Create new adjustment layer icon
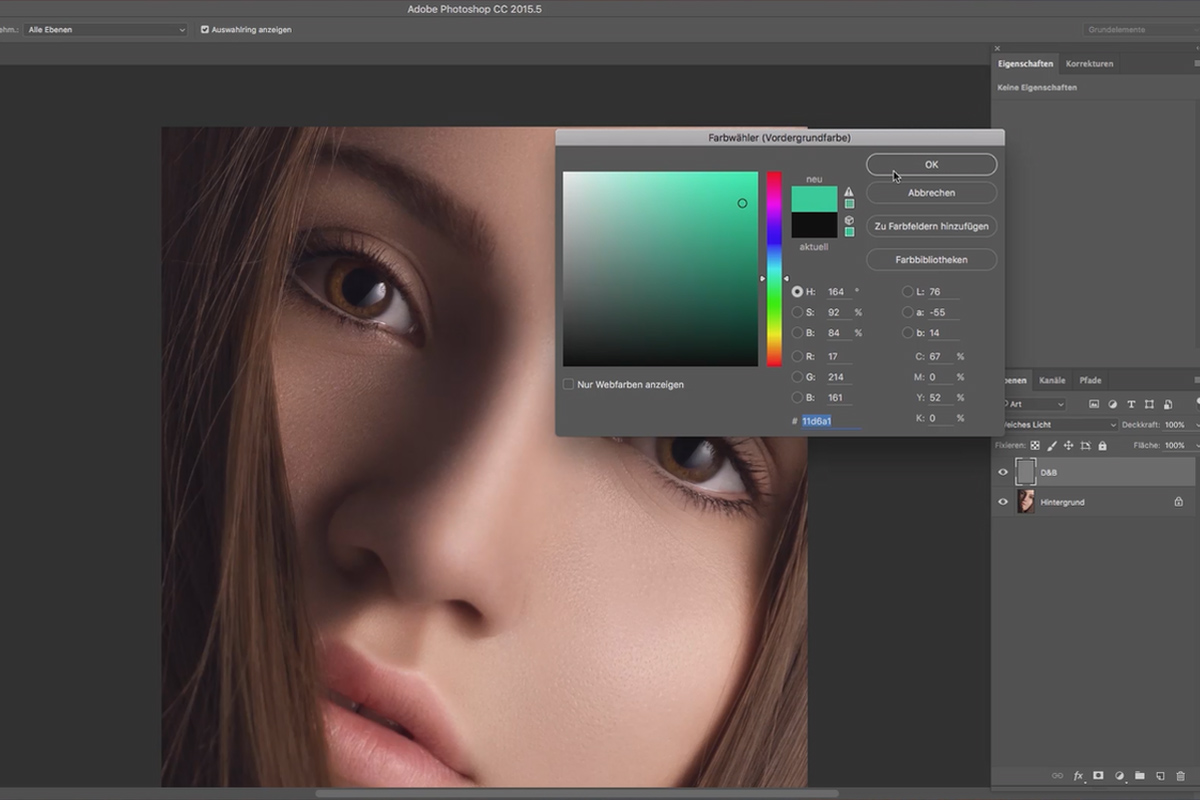This screenshot has height=800, width=1200. [x=1119, y=776]
